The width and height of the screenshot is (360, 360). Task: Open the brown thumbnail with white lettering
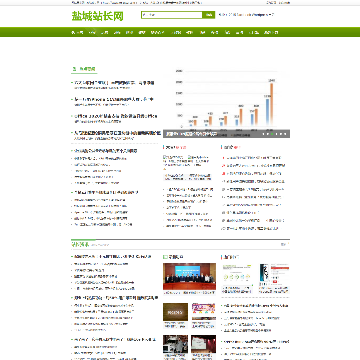[x=175, y=312]
